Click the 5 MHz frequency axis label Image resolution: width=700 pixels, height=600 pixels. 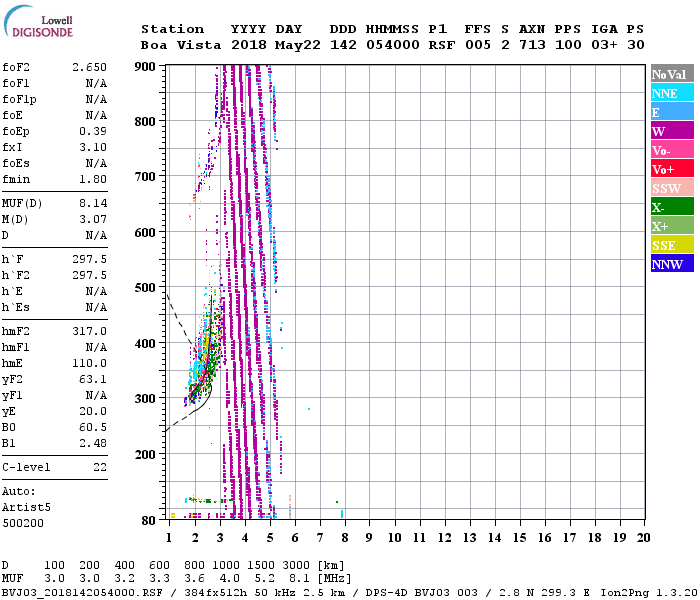coord(270,538)
